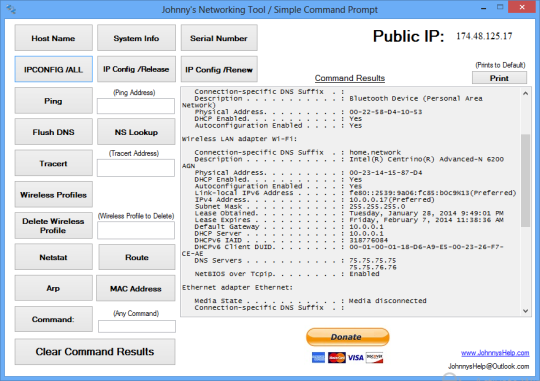
Task: Run Netstat
Action: pyautogui.click(x=53, y=257)
